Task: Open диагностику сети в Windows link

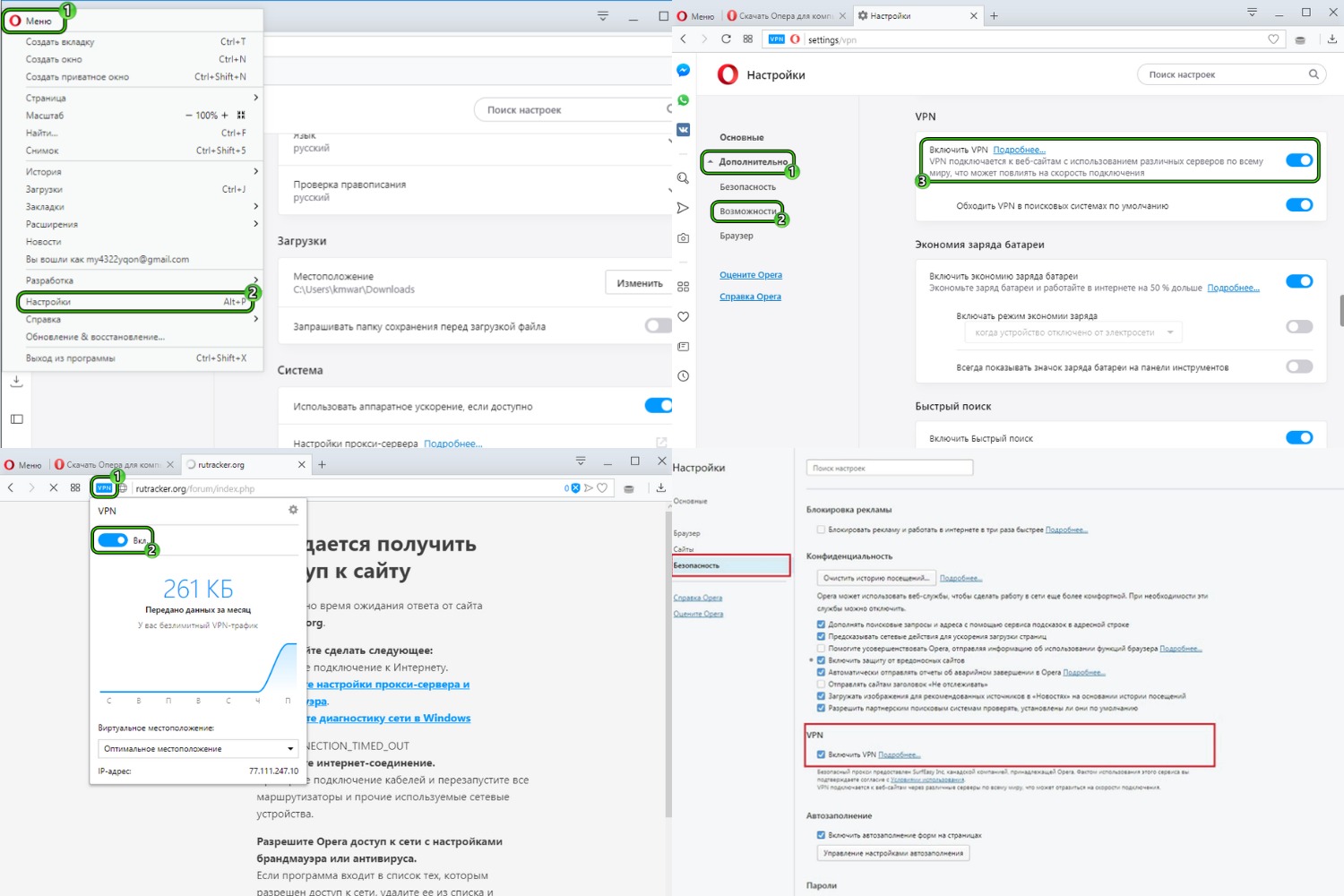Action: [390, 718]
